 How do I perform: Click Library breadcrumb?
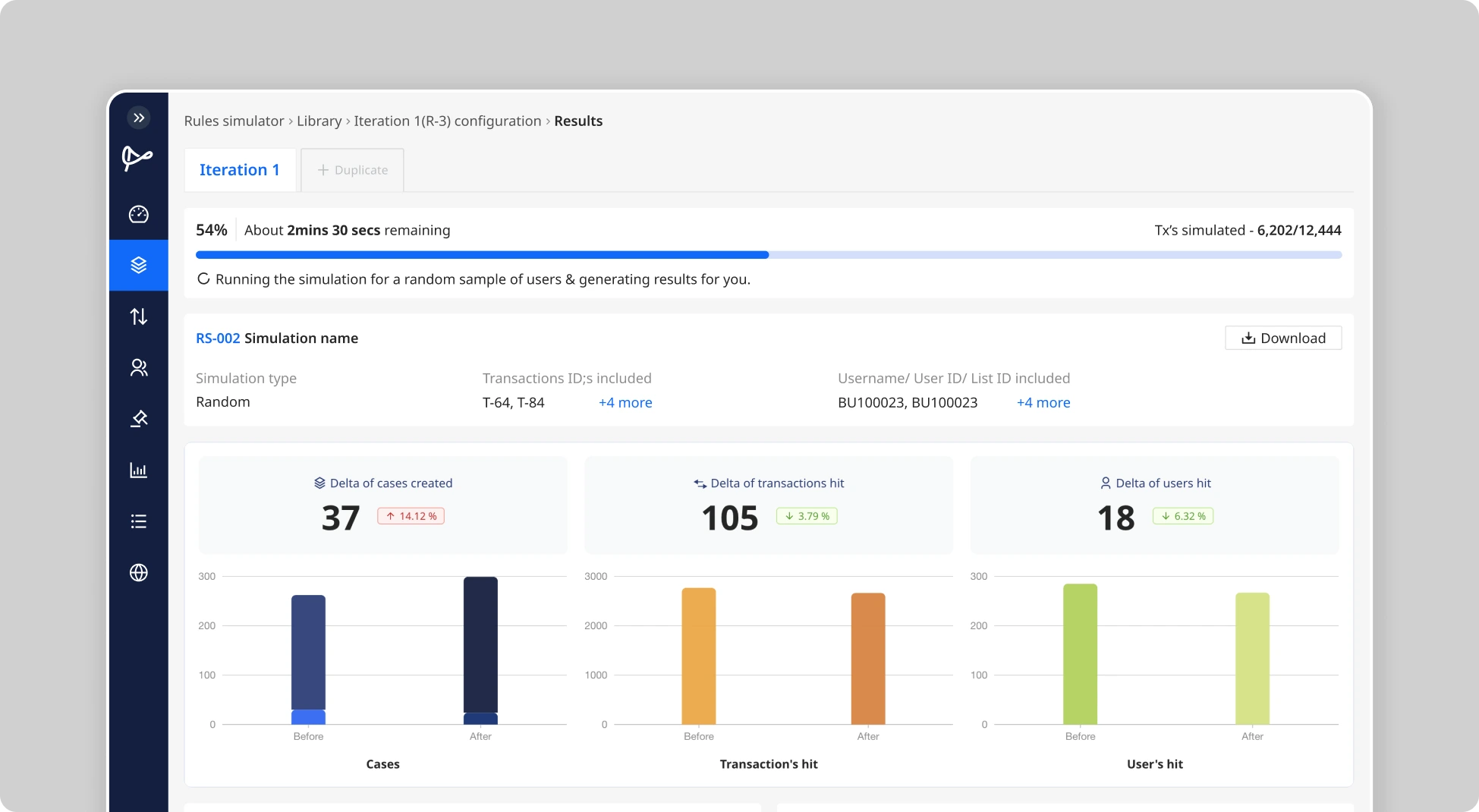coord(319,121)
